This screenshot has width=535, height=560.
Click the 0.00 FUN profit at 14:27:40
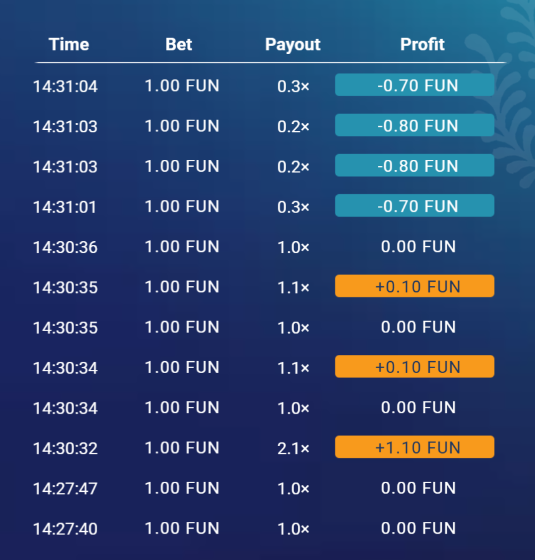(418, 528)
